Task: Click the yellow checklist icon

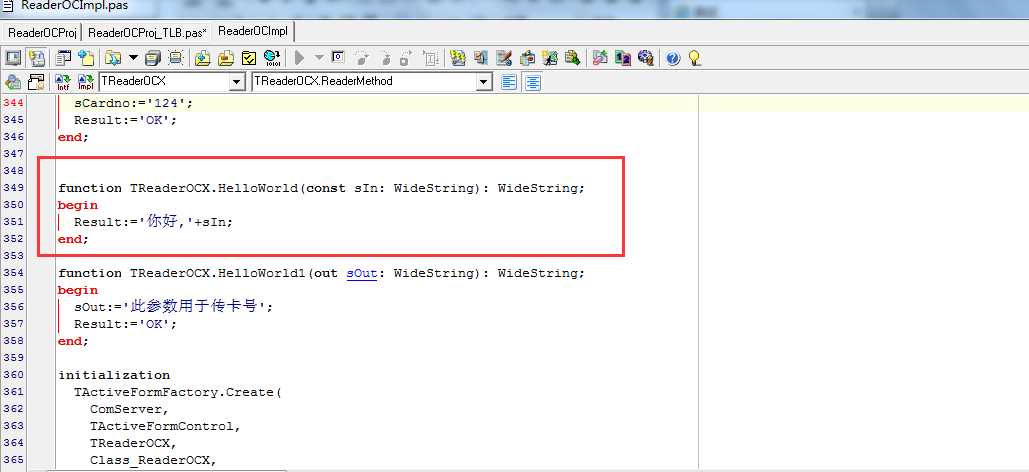Action: point(249,58)
